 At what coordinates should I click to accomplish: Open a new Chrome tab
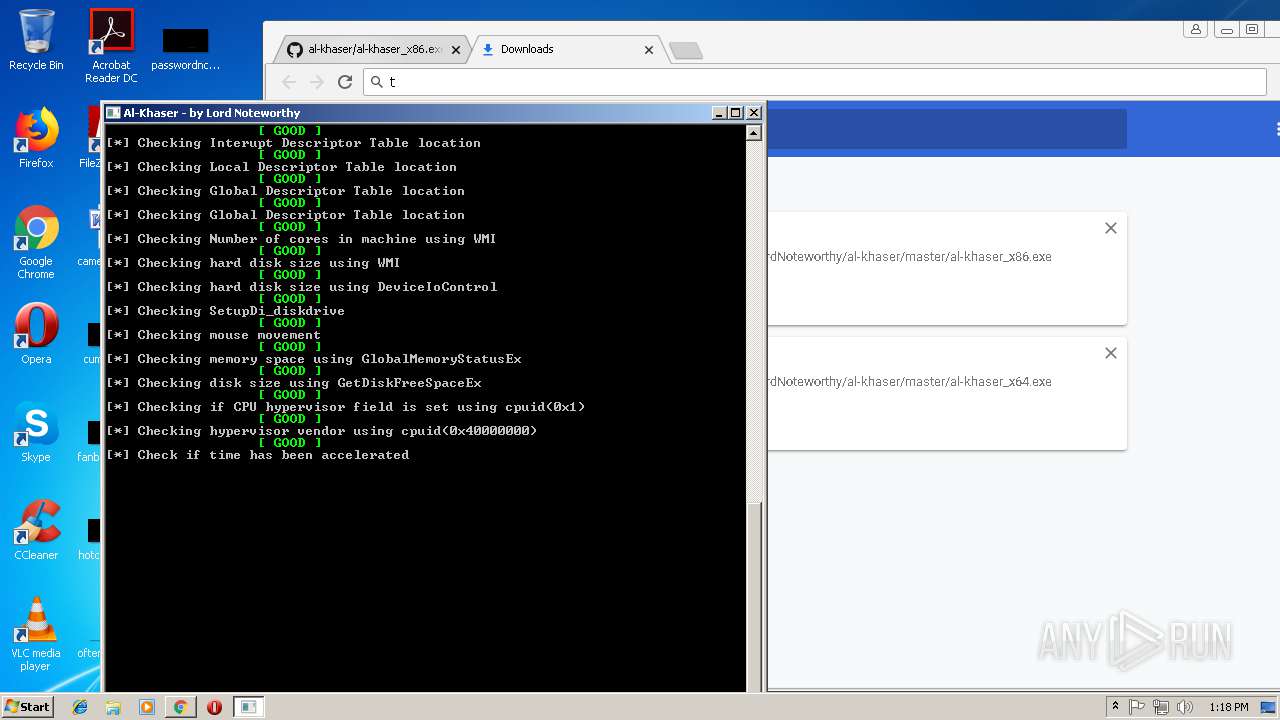click(685, 50)
